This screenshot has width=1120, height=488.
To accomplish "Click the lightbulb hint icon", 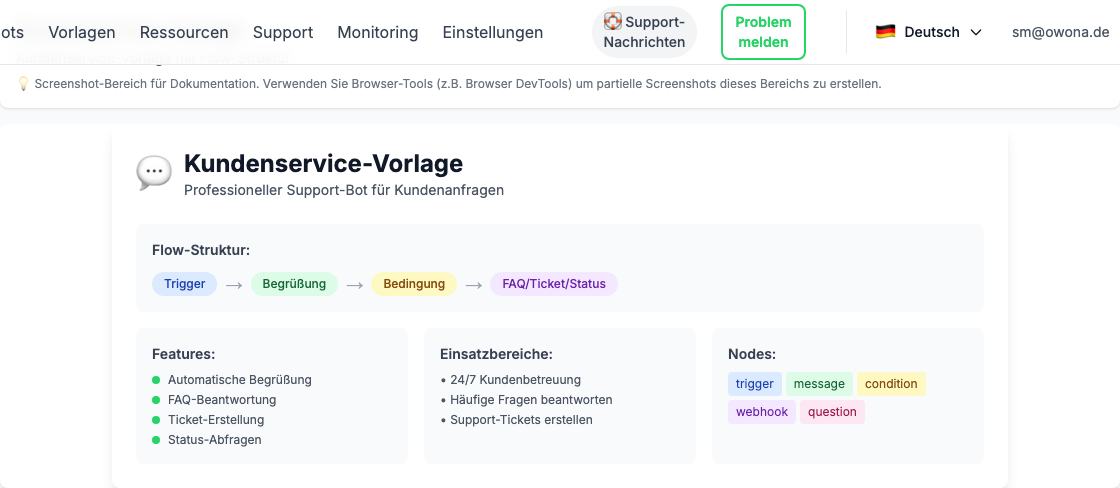I will pyautogui.click(x=23, y=84).
